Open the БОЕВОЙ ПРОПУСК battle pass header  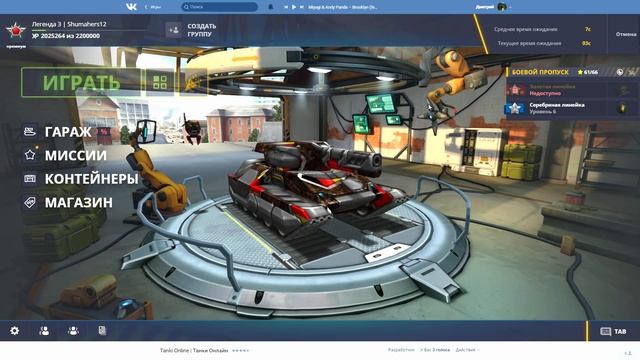(540, 72)
